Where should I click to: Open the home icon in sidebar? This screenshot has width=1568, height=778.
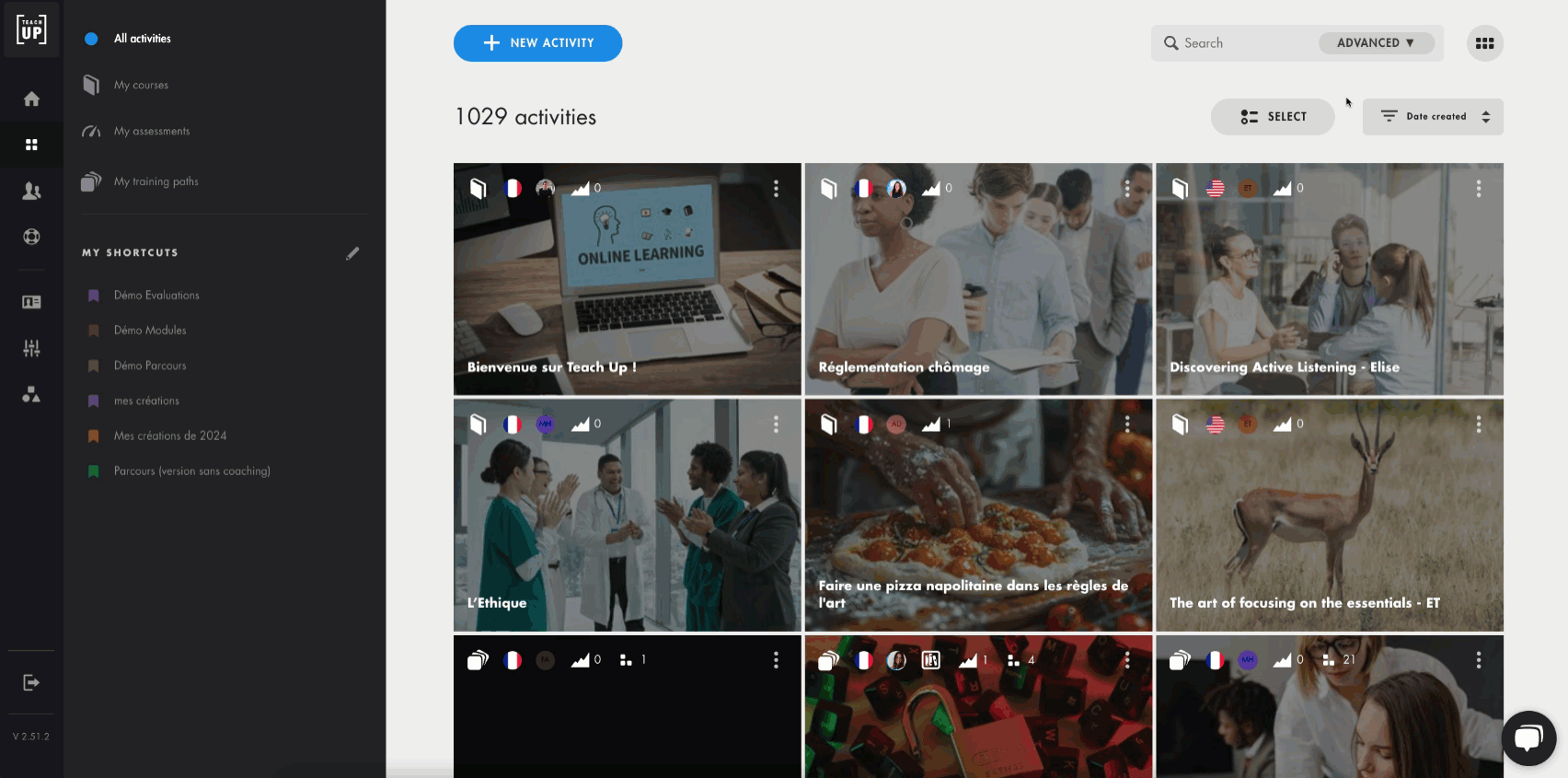[x=31, y=99]
